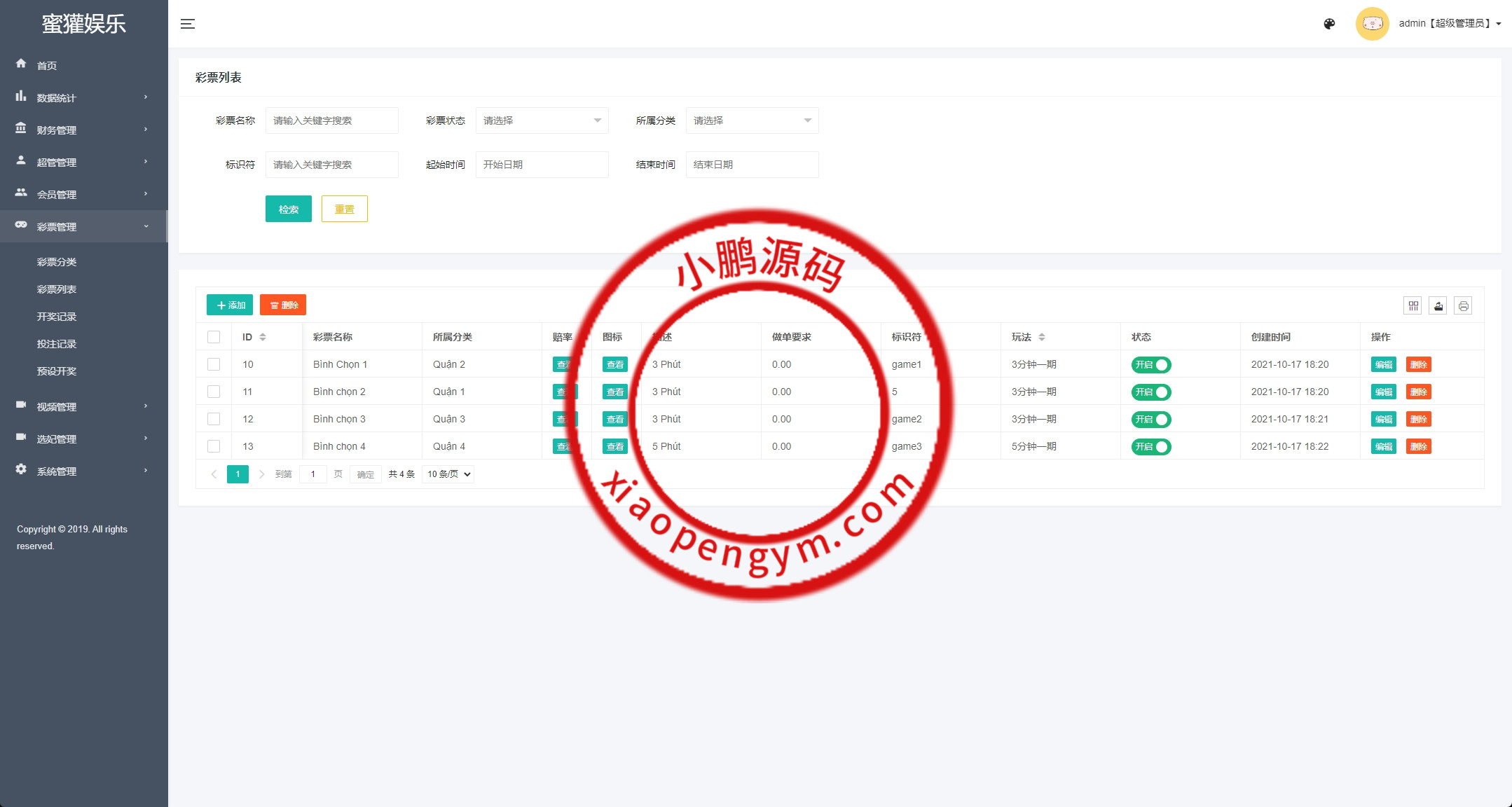
Task: Open the 彩票状态 dropdown
Action: 542,120
